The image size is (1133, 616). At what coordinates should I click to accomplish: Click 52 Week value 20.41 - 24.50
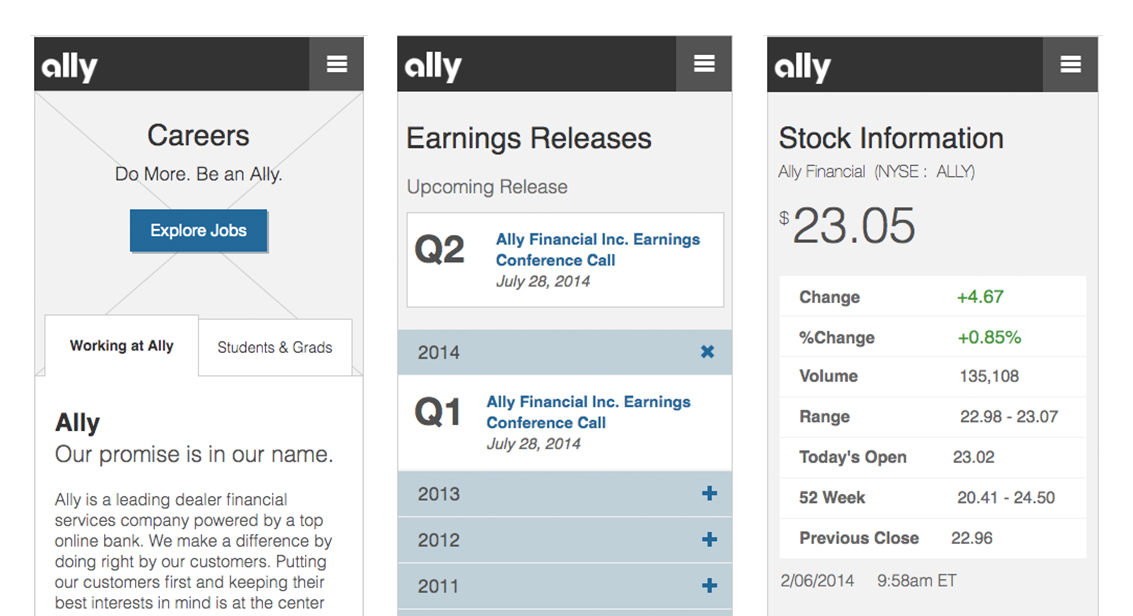(1006, 498)
